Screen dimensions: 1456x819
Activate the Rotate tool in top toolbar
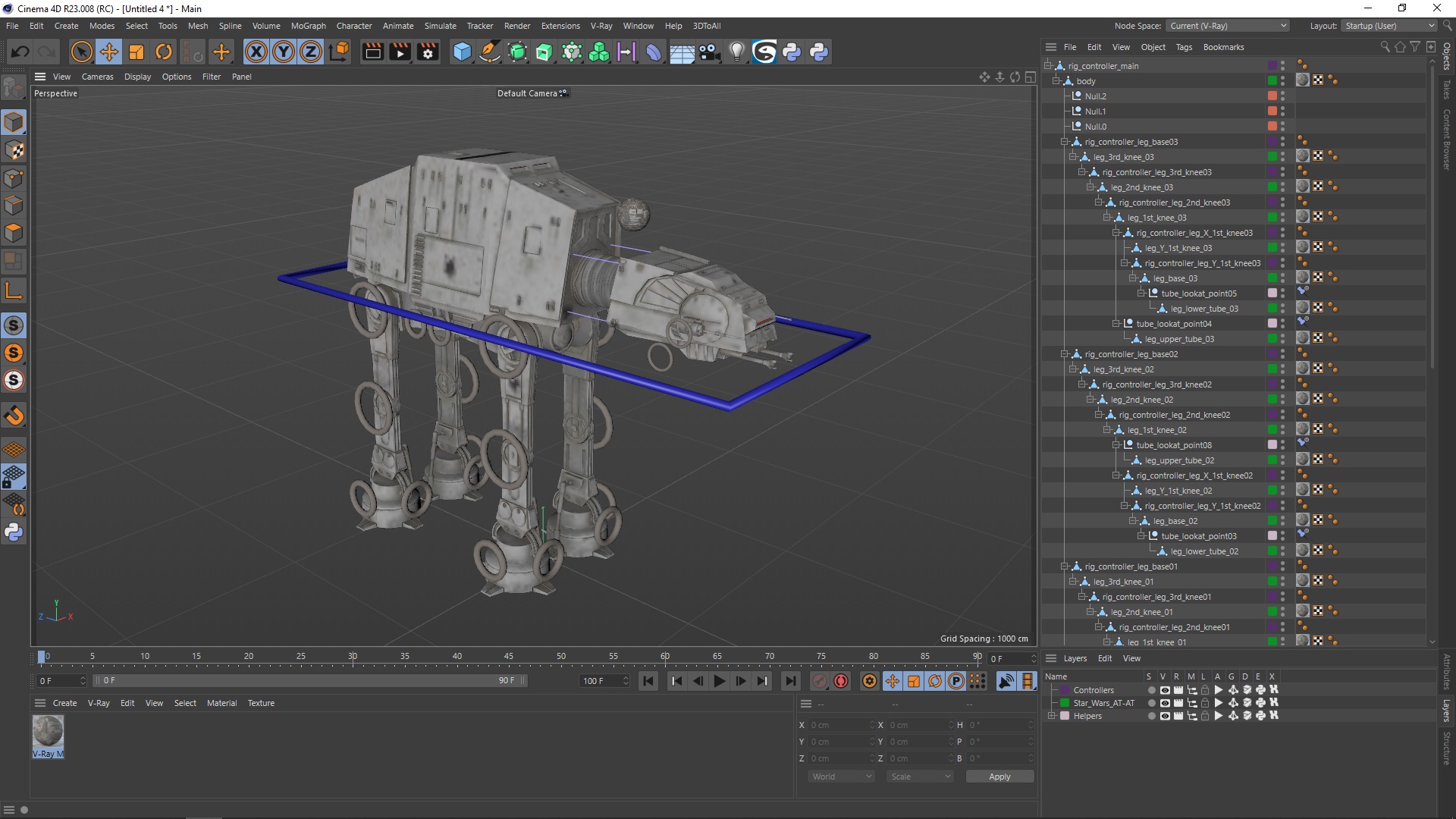(164, 52)
